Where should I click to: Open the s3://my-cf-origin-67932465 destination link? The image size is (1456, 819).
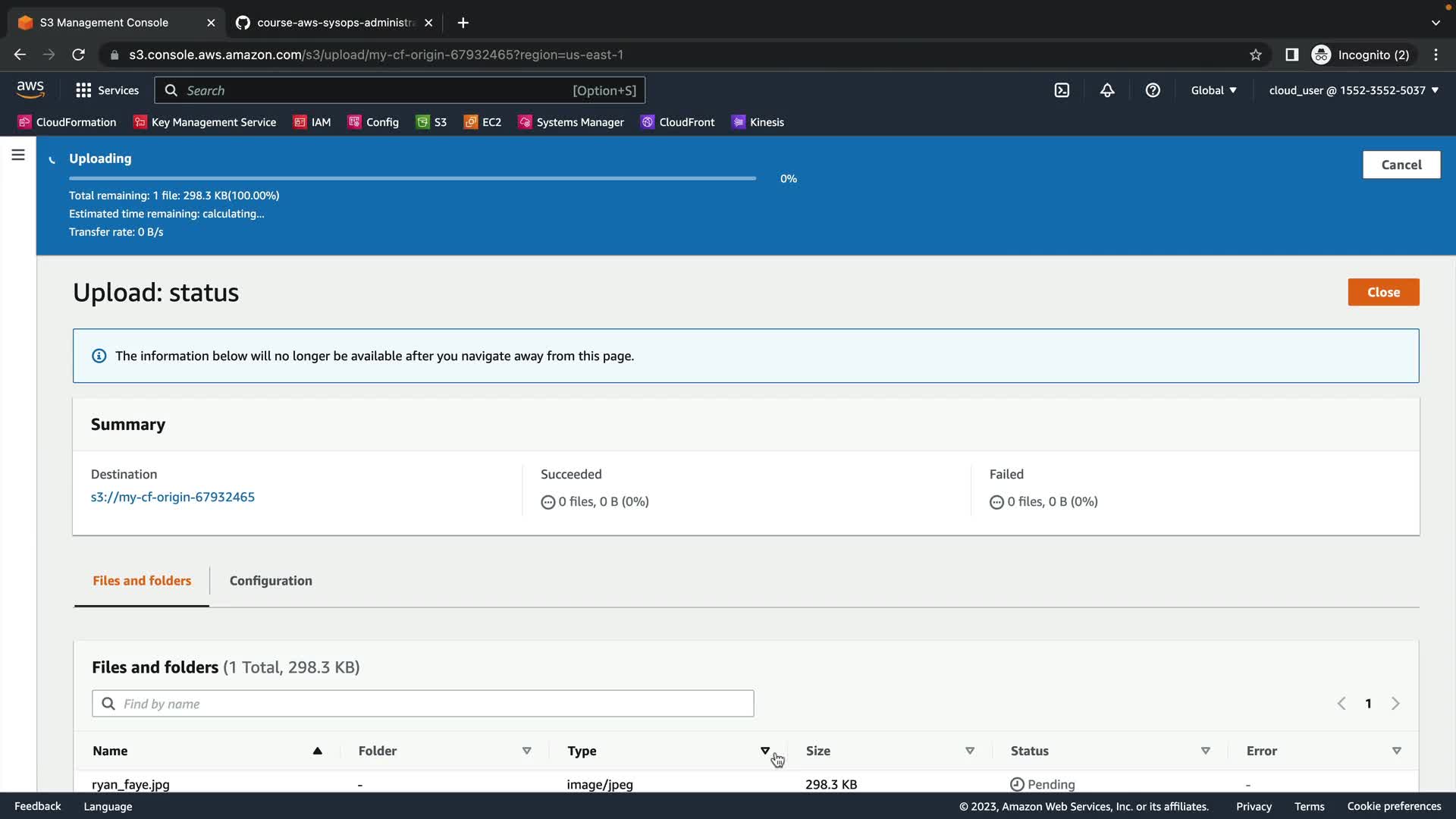173,497
